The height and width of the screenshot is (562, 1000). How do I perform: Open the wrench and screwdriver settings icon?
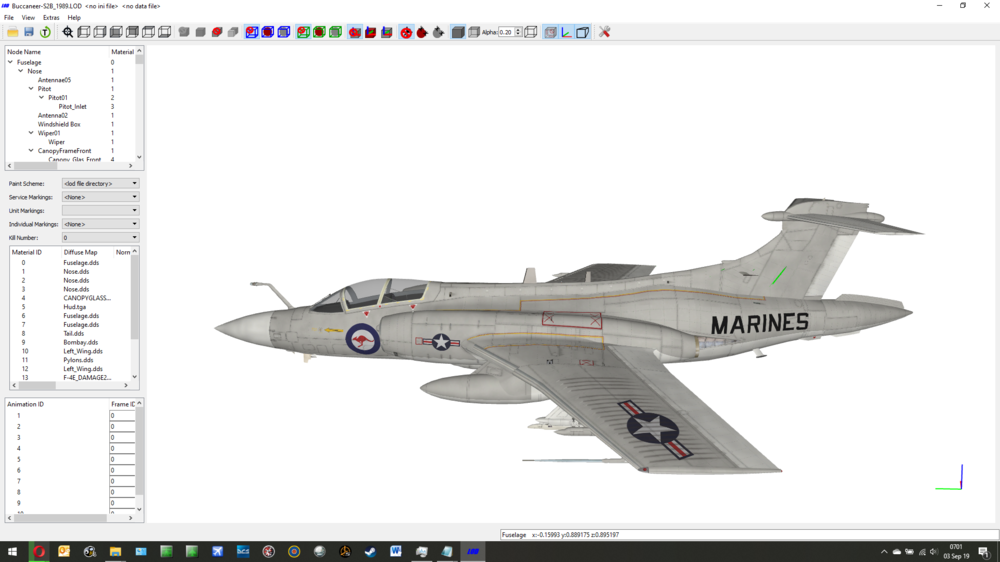[605, 32]
